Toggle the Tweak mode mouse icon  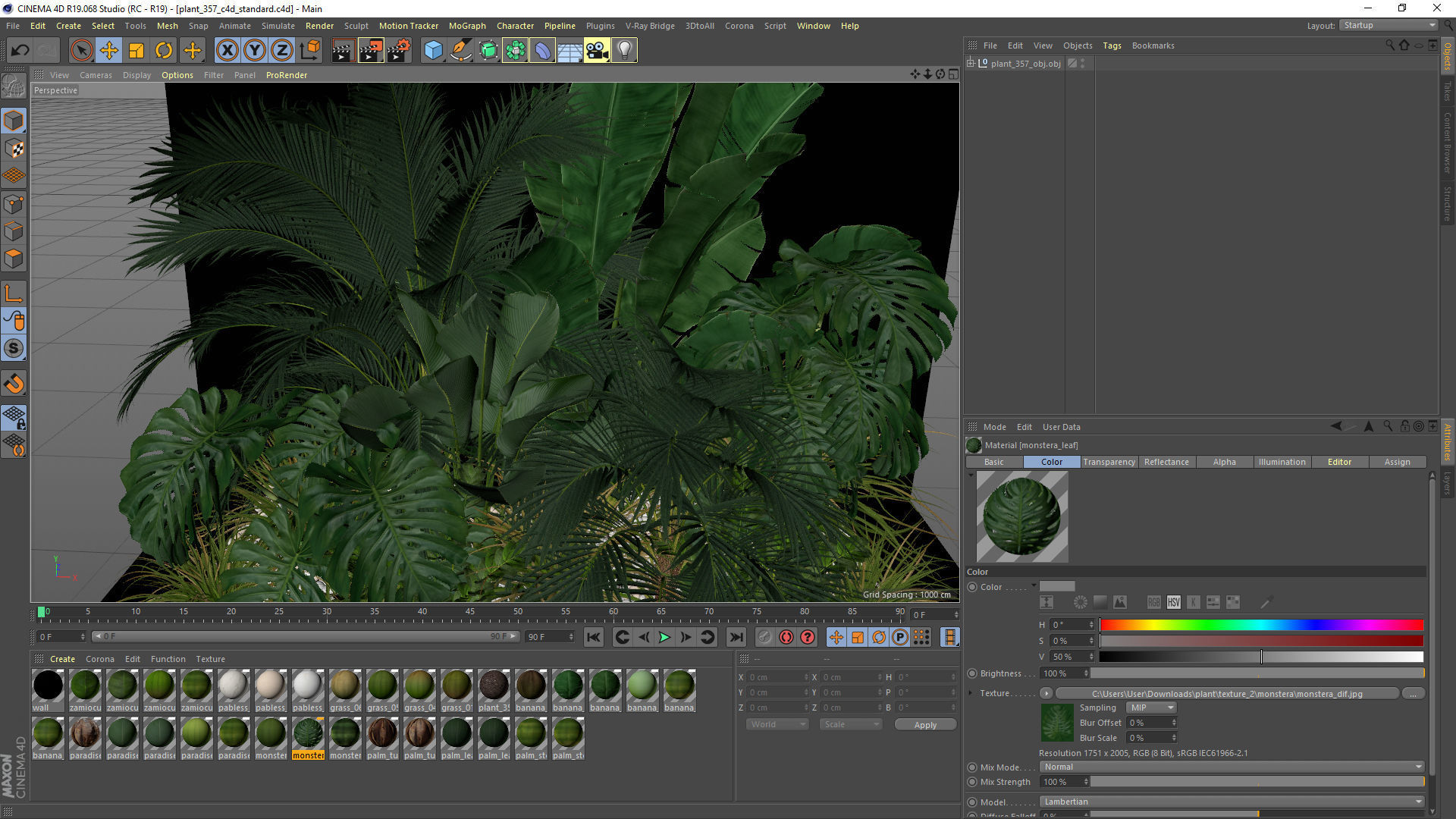(14, 321)
